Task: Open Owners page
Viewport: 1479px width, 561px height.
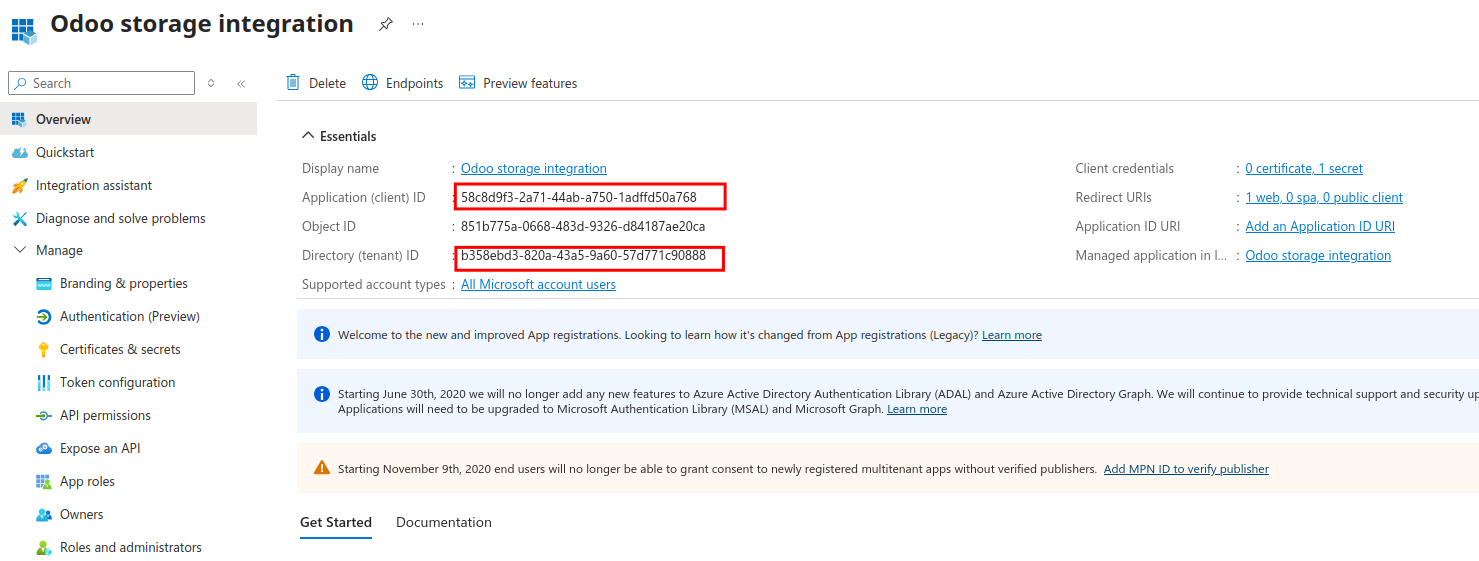Action: click(81, 514)
